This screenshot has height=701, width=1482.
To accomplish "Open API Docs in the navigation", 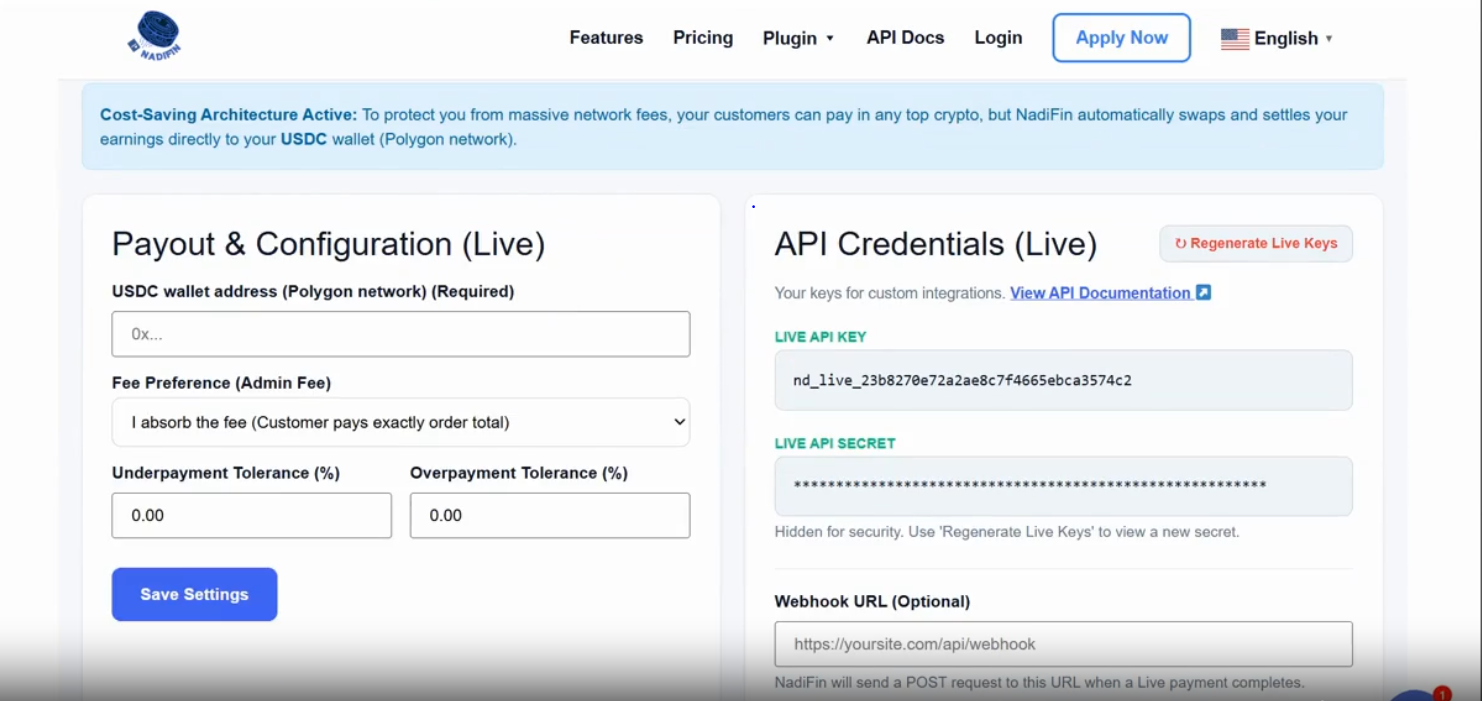I will coord(905,38).
